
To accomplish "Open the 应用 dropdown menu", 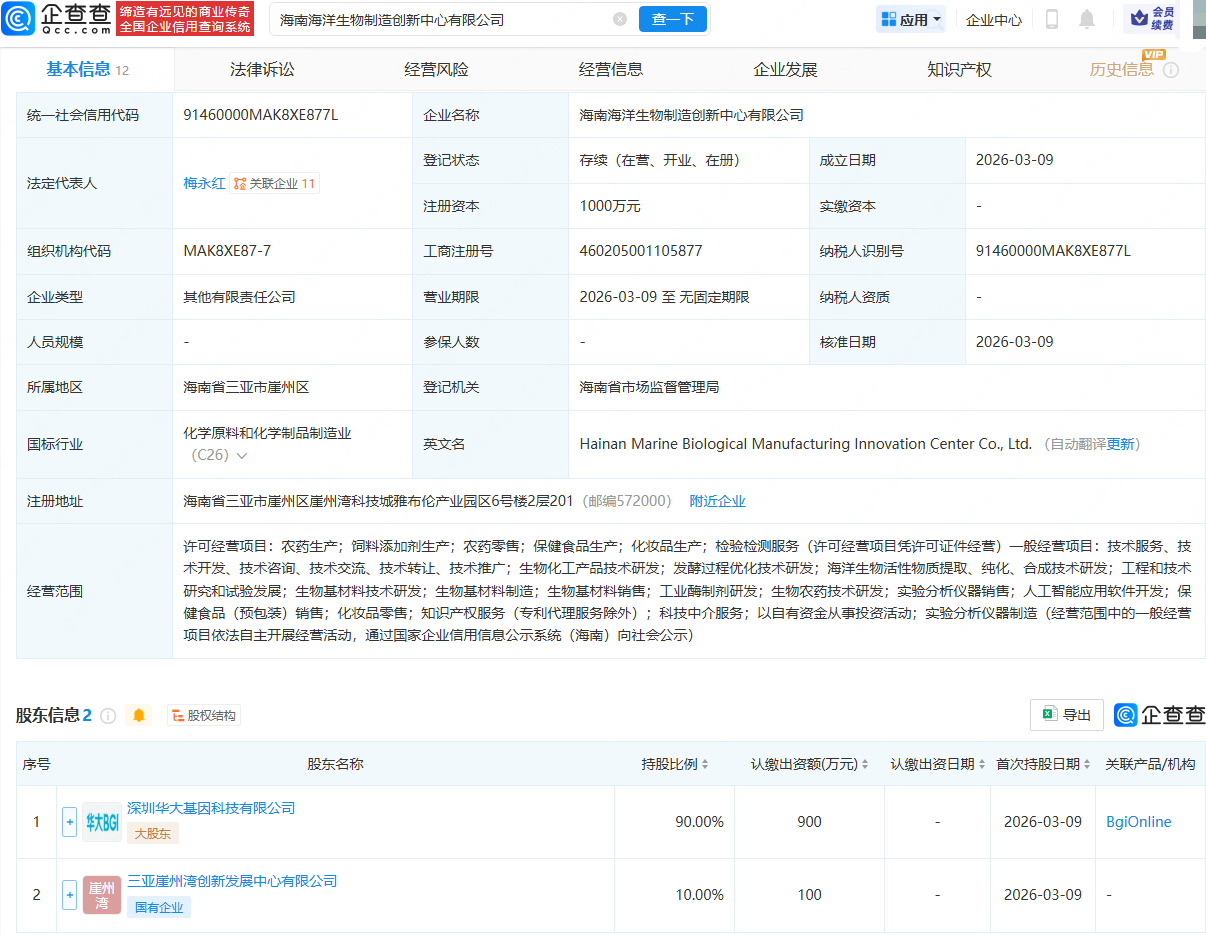I will pos(910,18).
